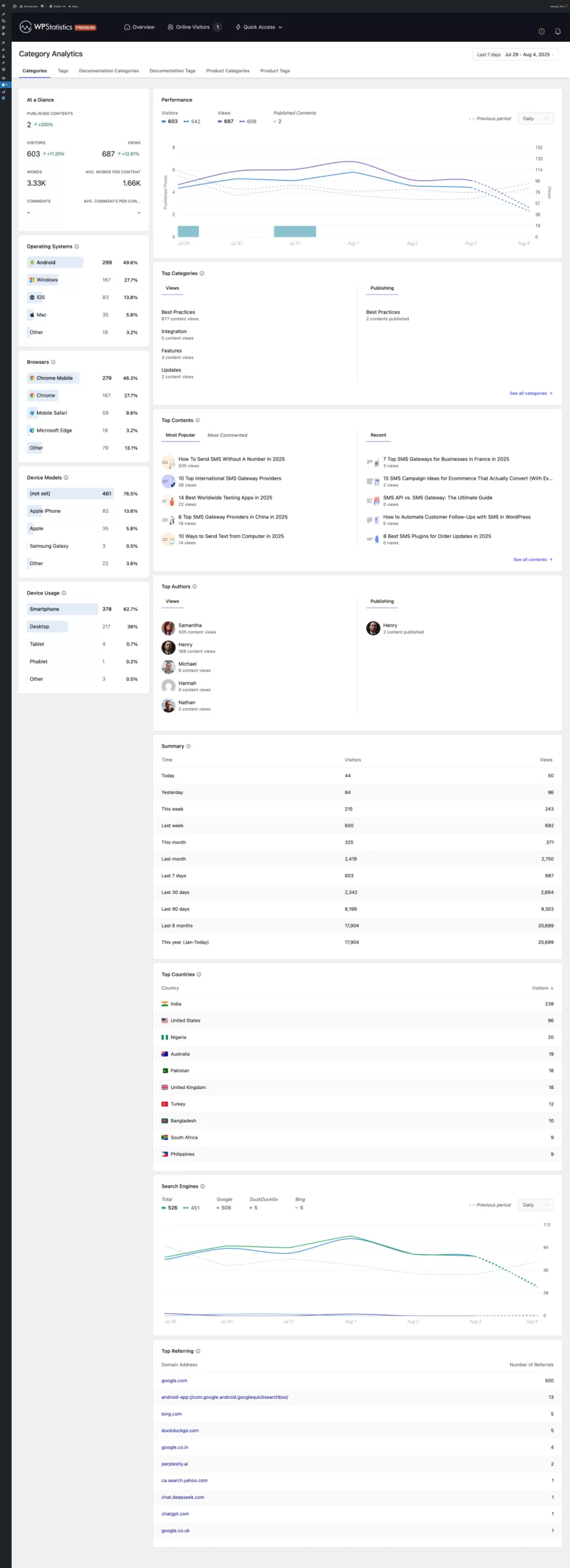
Task: Click the WP Statistics logo
Action: tap(58, 27)
